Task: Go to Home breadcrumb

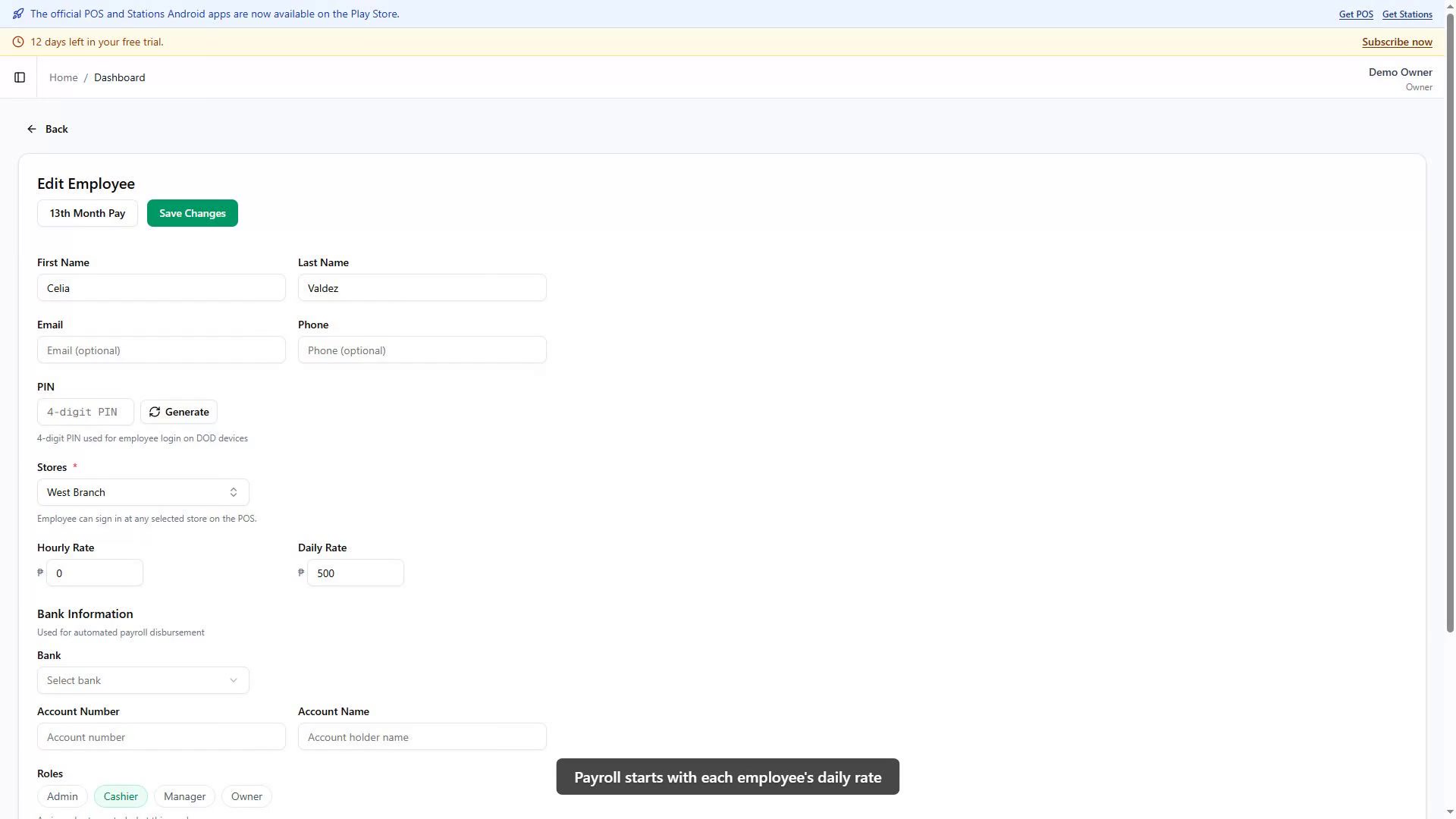Action: tap(64, 77)
